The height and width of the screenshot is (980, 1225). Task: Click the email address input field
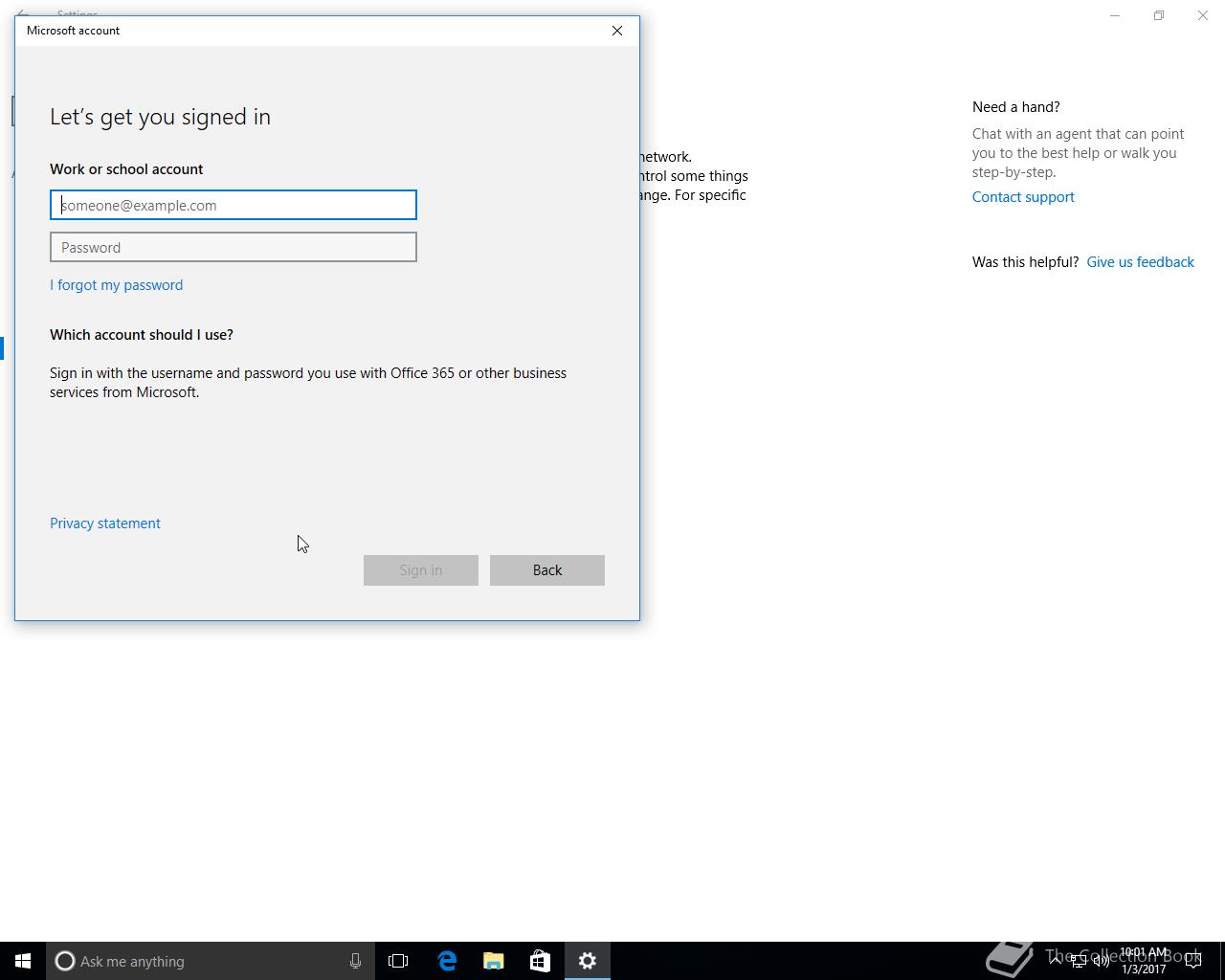coord(234,205)
